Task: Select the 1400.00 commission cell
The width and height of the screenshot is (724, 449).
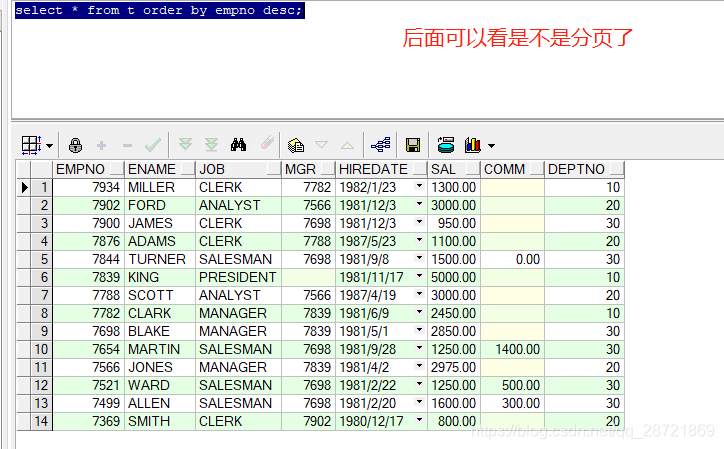Action: 513,349
